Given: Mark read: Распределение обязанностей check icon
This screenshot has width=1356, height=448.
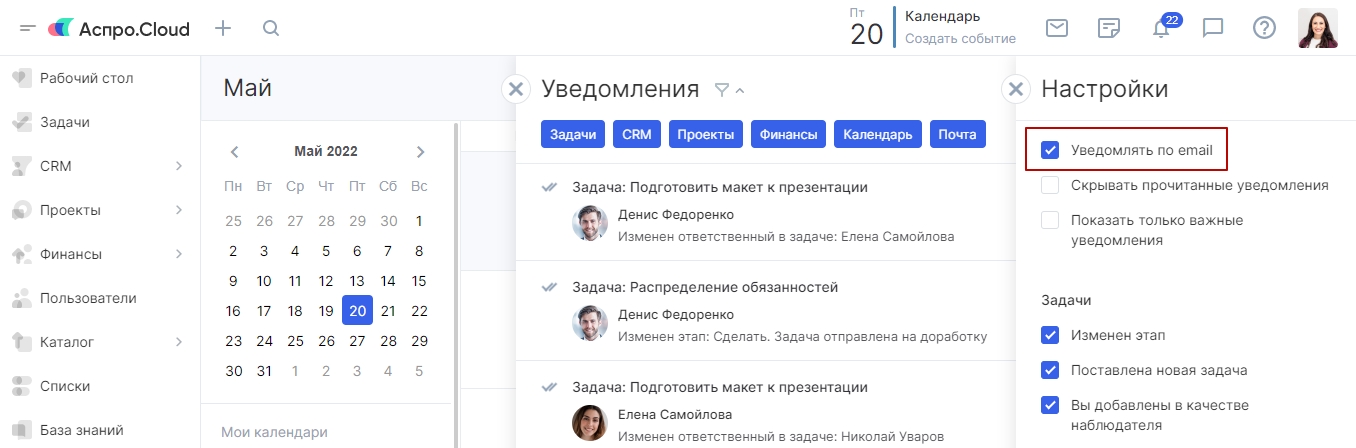Looking at the screenshot, I should [x=548, y=287].
